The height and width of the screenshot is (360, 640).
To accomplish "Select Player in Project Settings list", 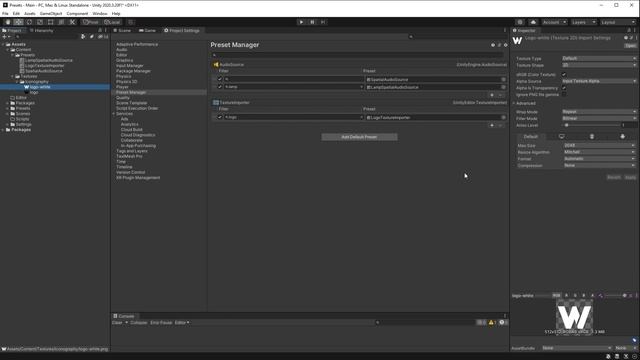I will point(122,87).
